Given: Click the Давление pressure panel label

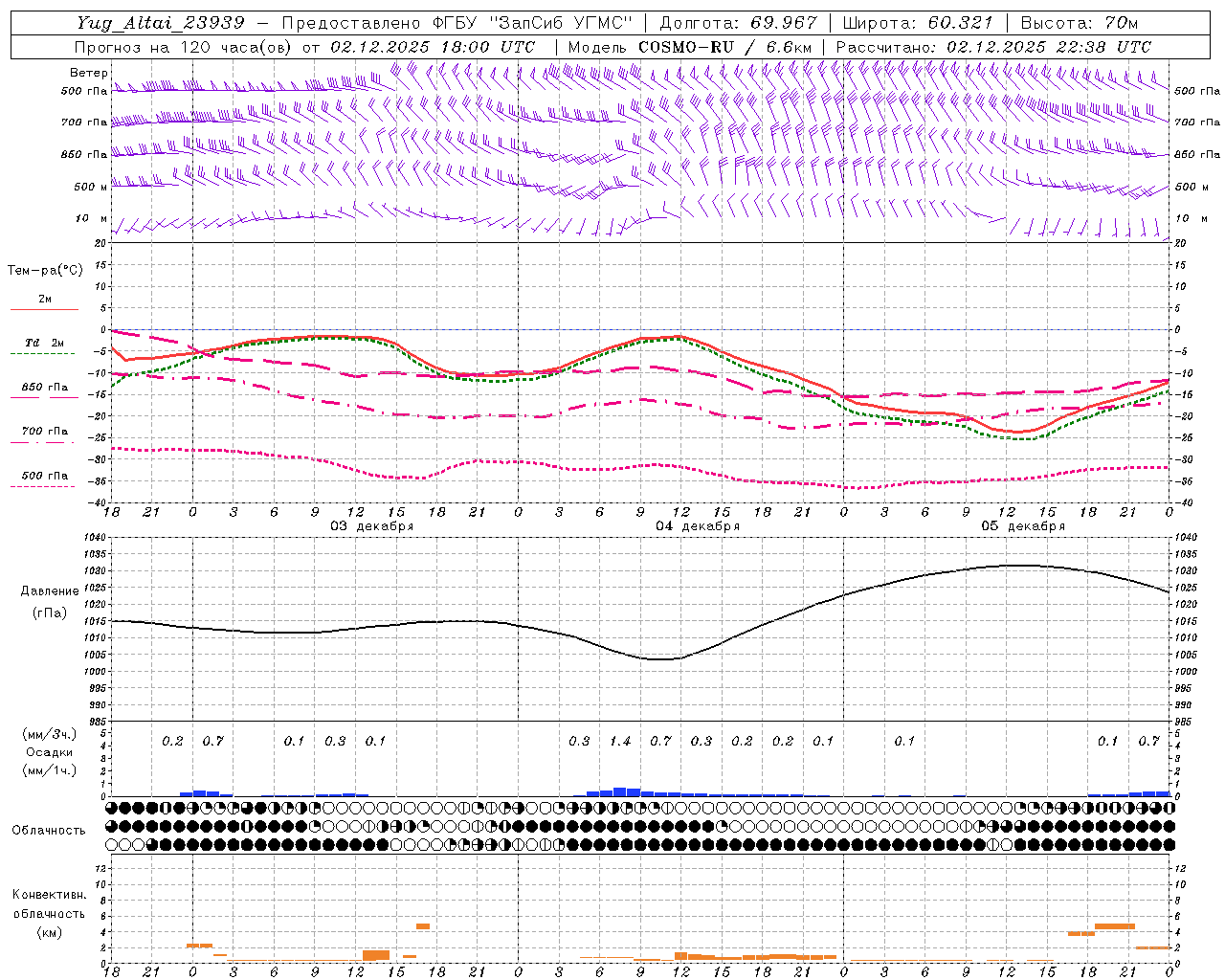Looking at the screenshot, I should tap(48, 591).
